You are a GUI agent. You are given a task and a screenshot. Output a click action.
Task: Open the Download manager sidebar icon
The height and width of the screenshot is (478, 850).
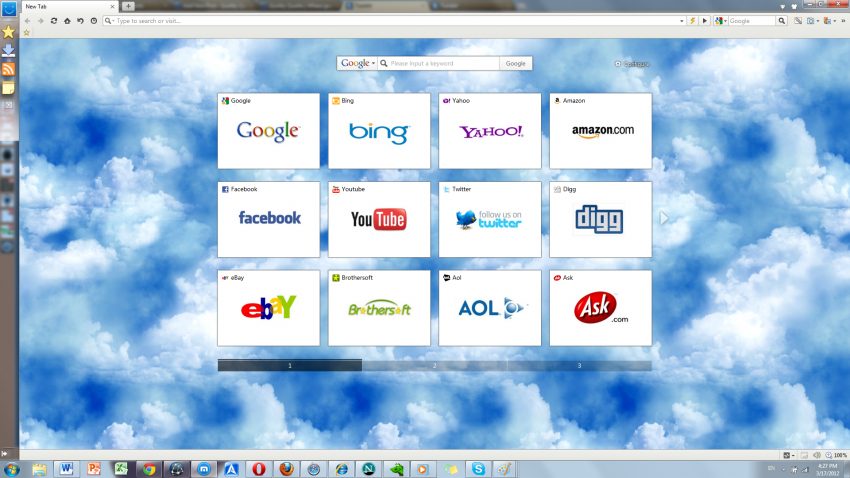click(9, 51)
